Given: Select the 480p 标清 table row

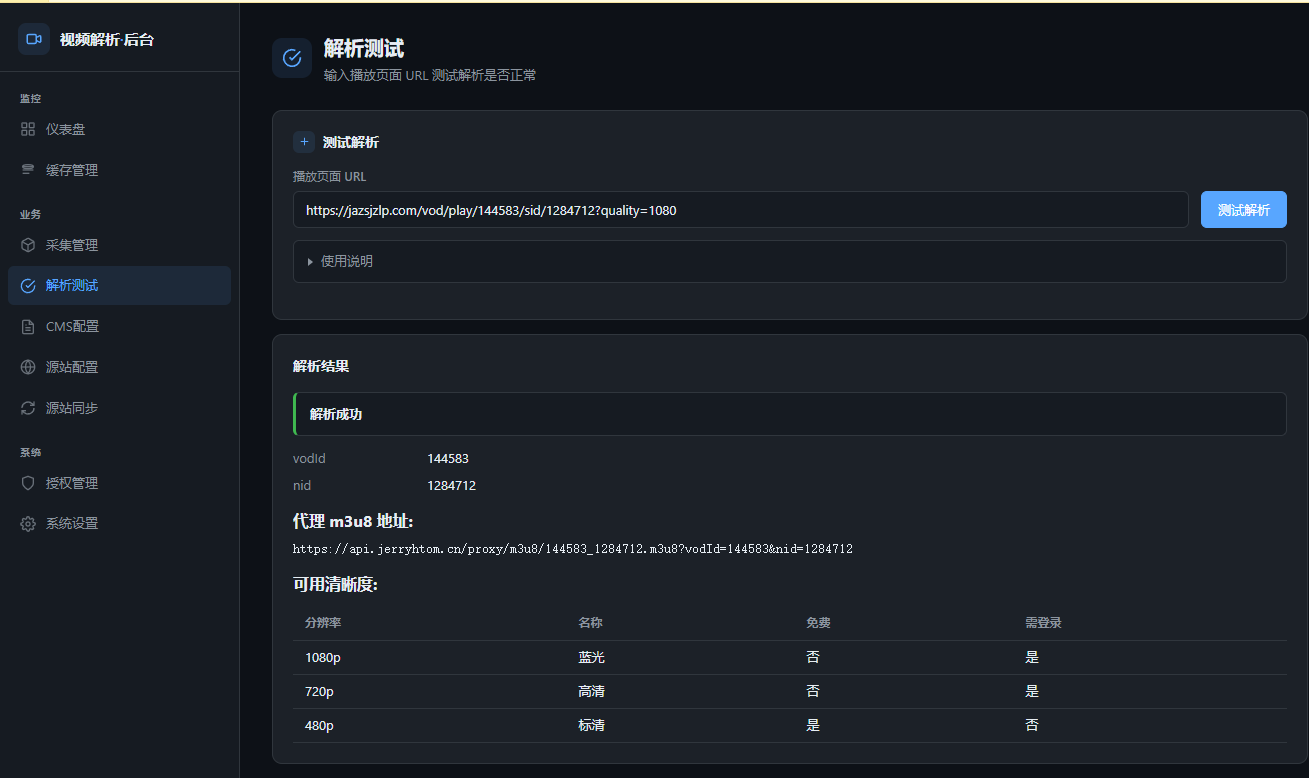Looking at the screenshot, I should click(789, 726).
